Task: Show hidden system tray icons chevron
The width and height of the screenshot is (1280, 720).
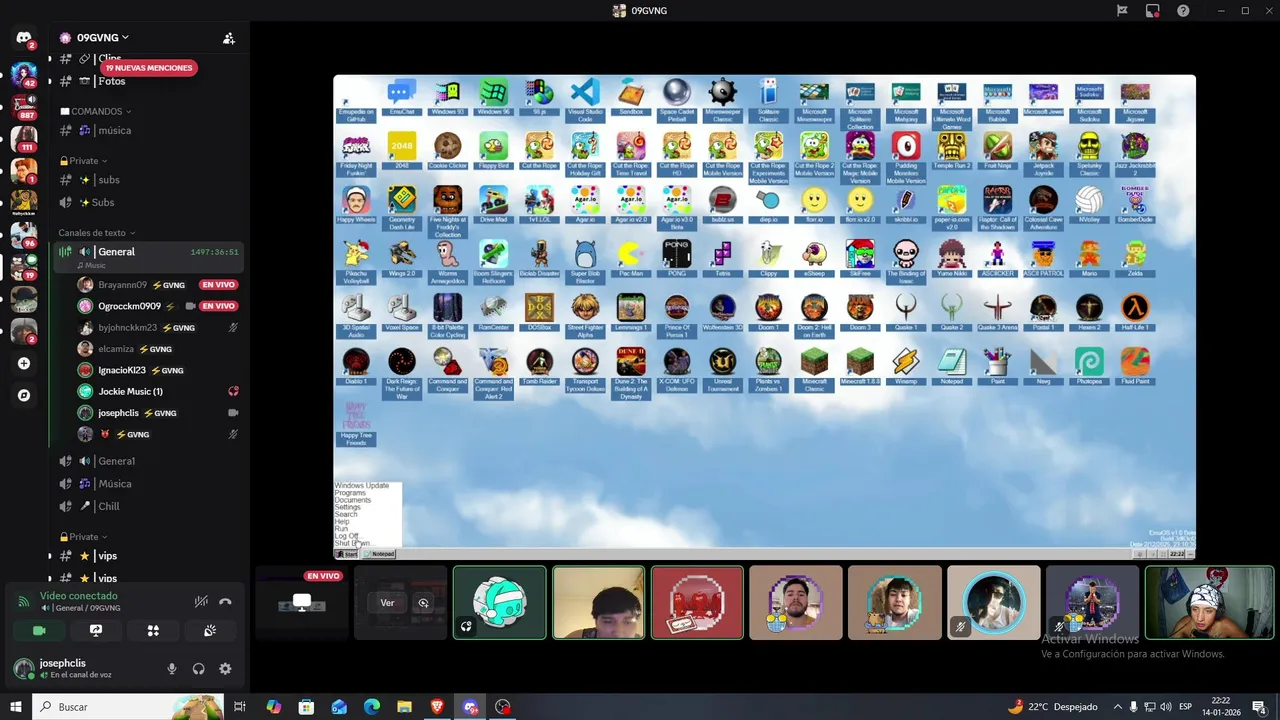Action: point(1117,707)
